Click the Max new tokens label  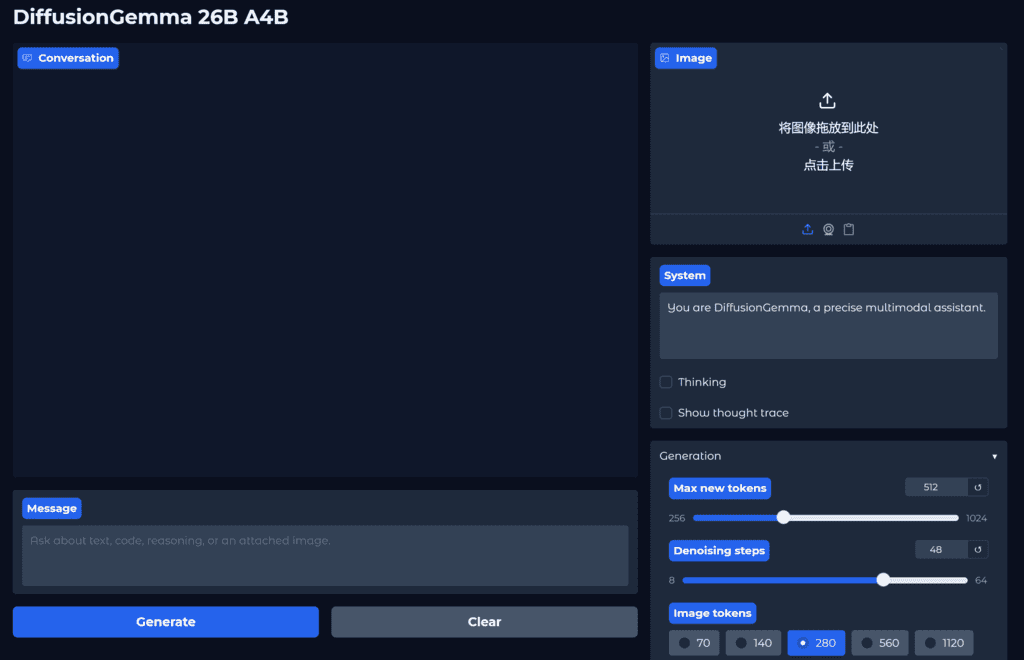click(x=720, y=488)
